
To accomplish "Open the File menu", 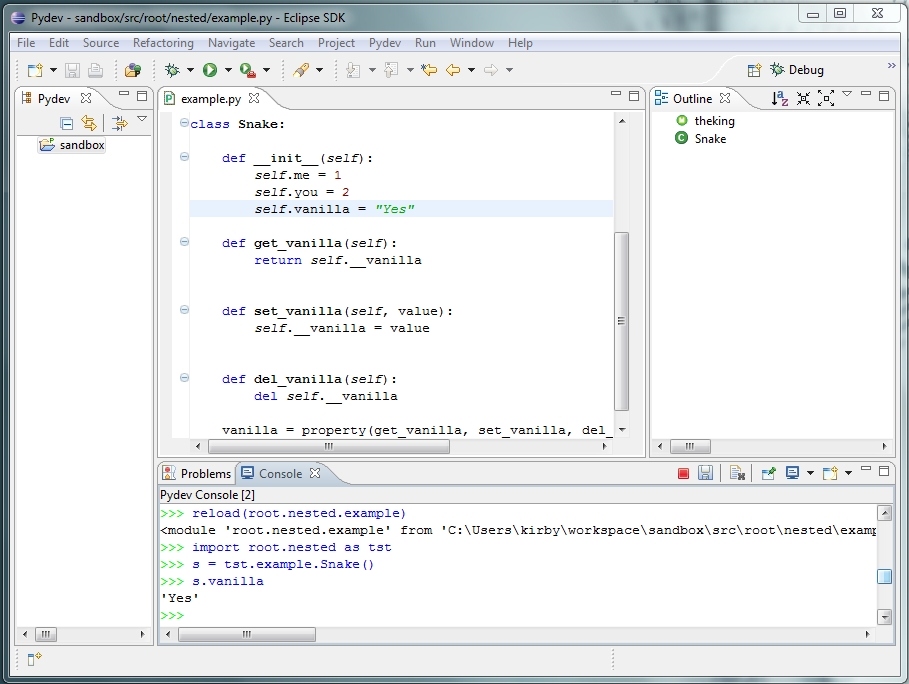I will (x=26, y=43).
